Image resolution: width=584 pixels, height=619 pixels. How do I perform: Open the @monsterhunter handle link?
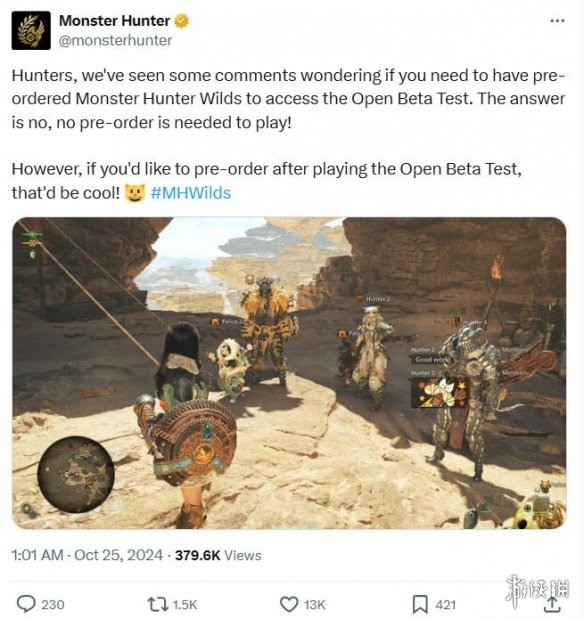pos(116,40)
